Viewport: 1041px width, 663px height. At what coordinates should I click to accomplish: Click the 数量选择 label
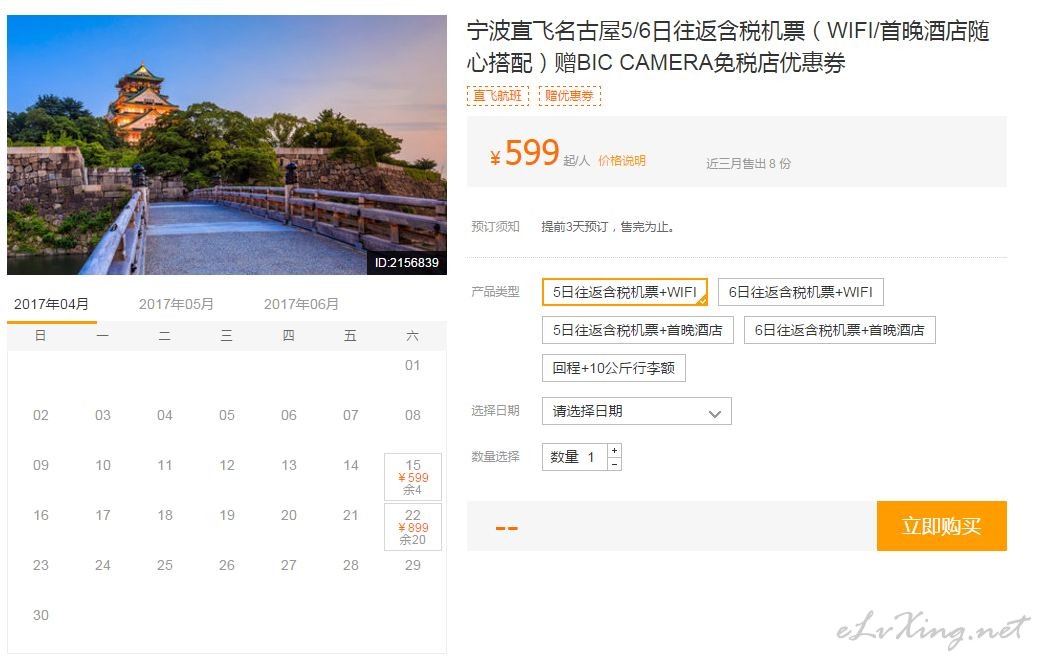495,457
